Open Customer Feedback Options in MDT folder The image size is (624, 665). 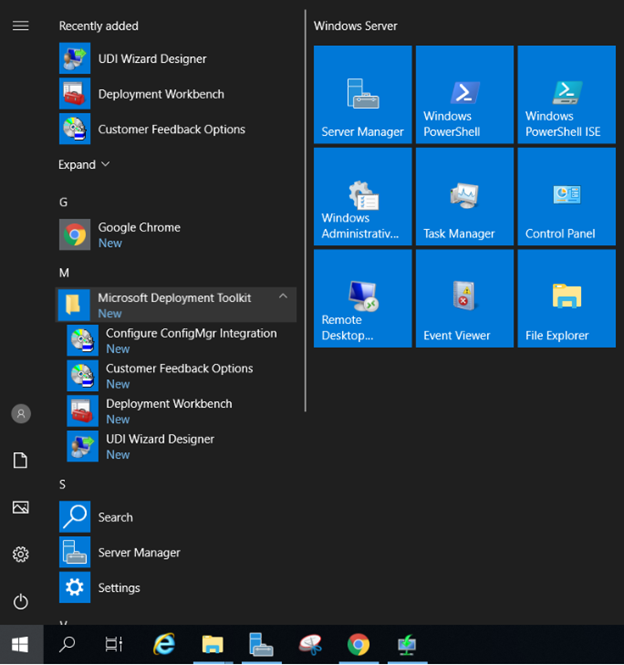182,376
